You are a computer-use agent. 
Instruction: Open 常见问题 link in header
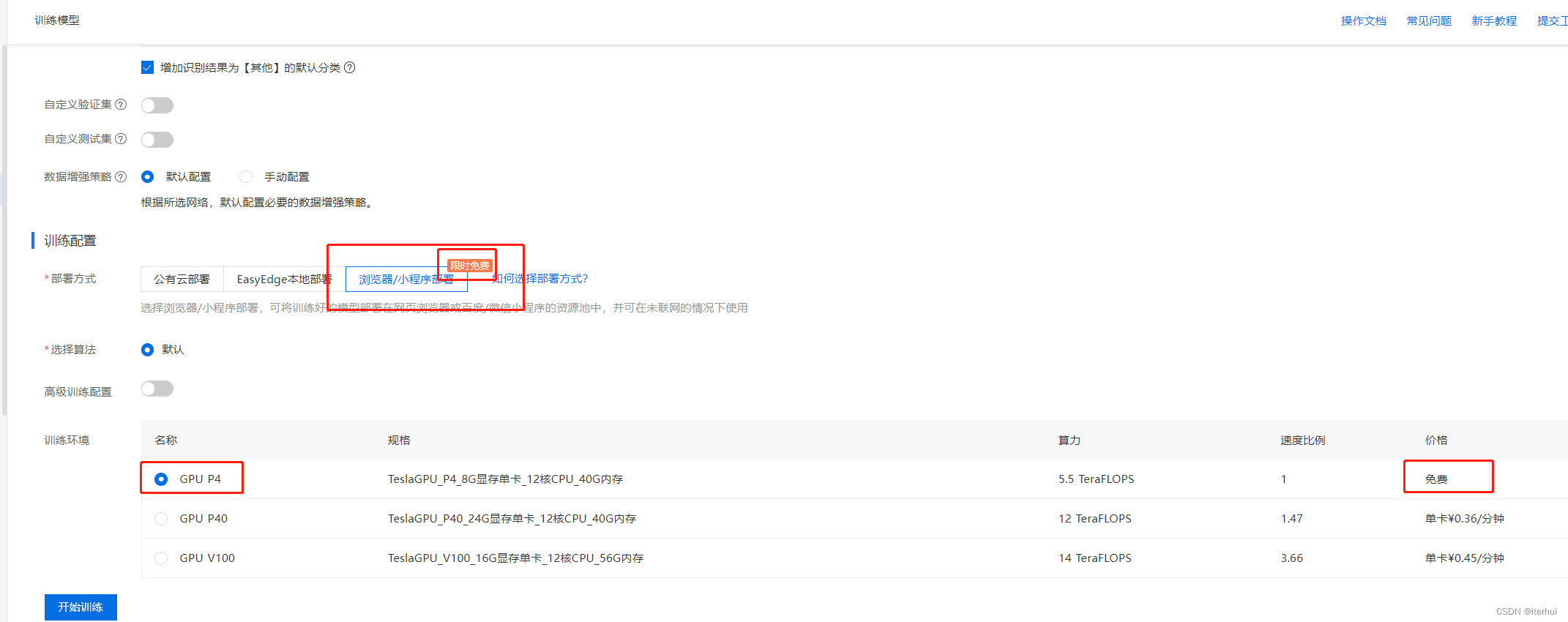1429,21
